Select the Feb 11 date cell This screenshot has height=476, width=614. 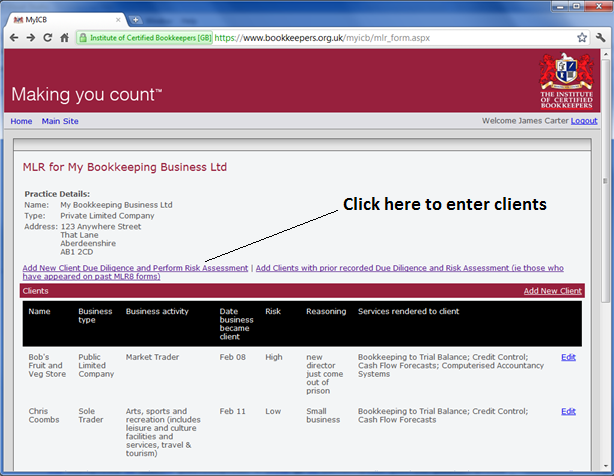(233, 411)
